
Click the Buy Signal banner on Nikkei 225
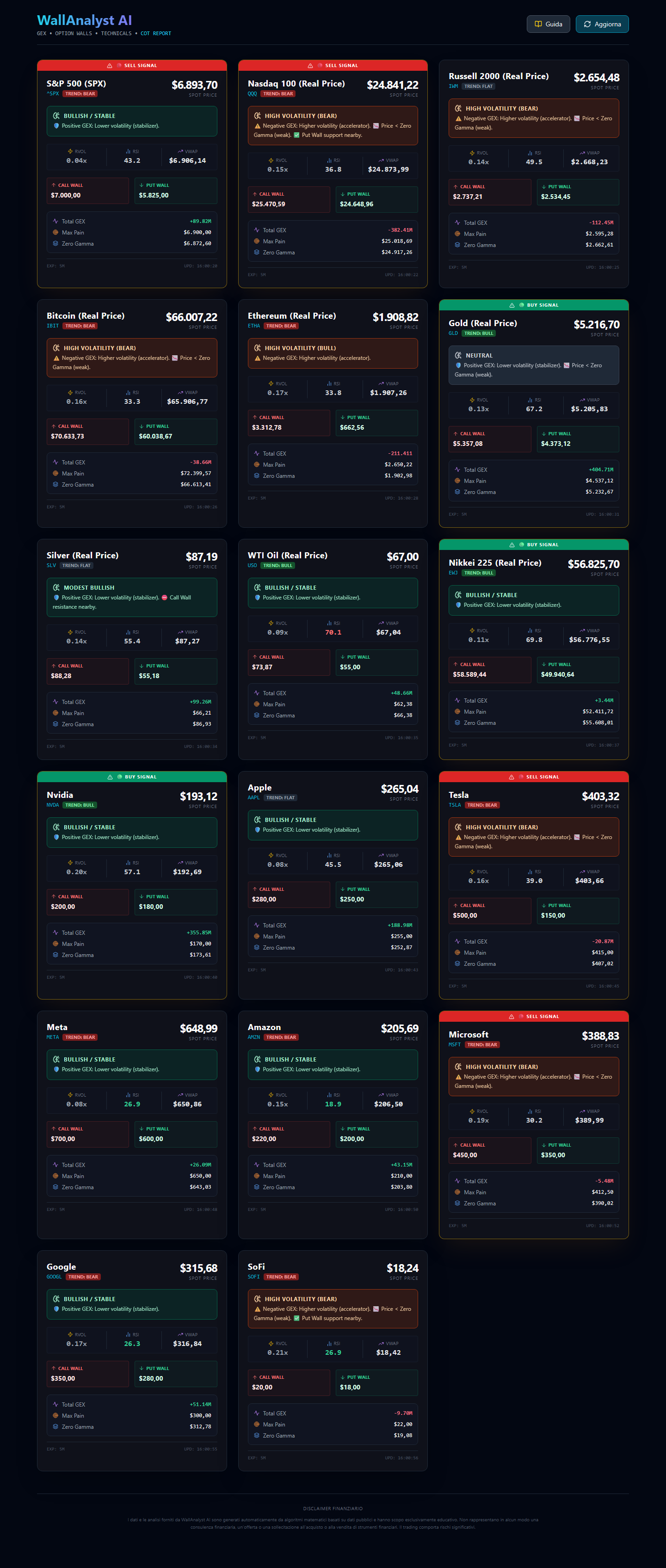(x=533, y=545)
